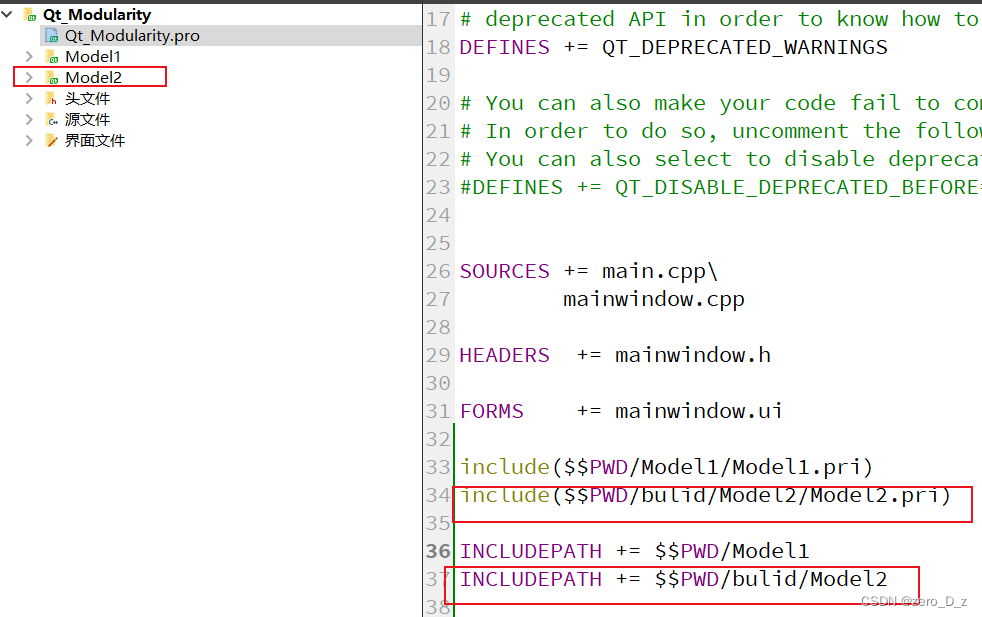Click the comment text on line 21

(x=720, y=132)
